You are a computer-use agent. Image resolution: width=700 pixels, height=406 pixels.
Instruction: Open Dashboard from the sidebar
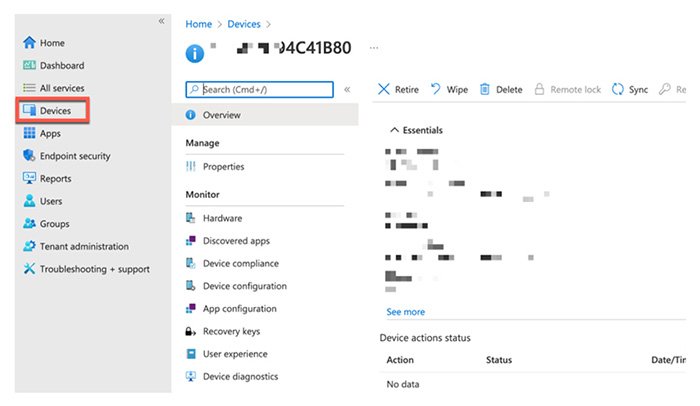point(29,66)
